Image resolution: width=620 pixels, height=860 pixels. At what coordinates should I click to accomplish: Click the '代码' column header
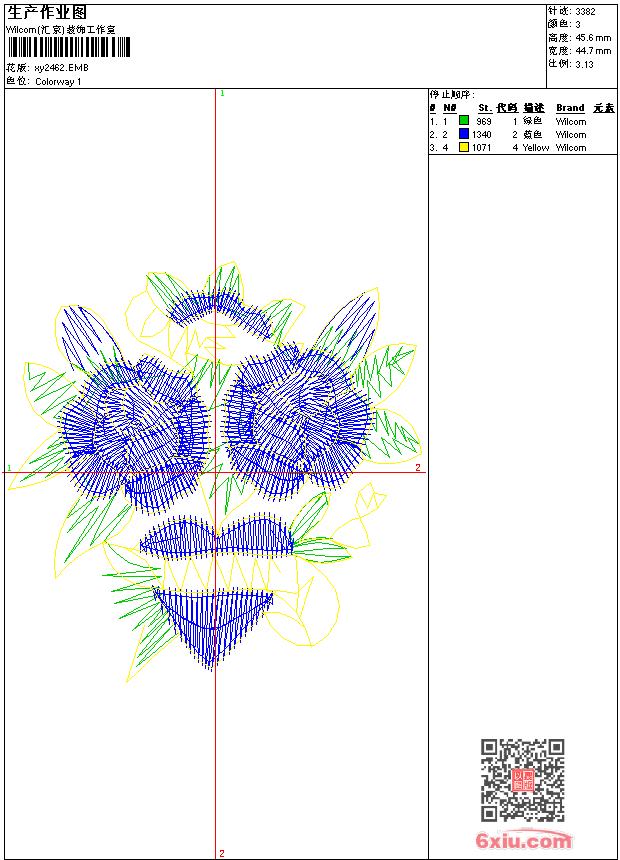coord(507,108)
